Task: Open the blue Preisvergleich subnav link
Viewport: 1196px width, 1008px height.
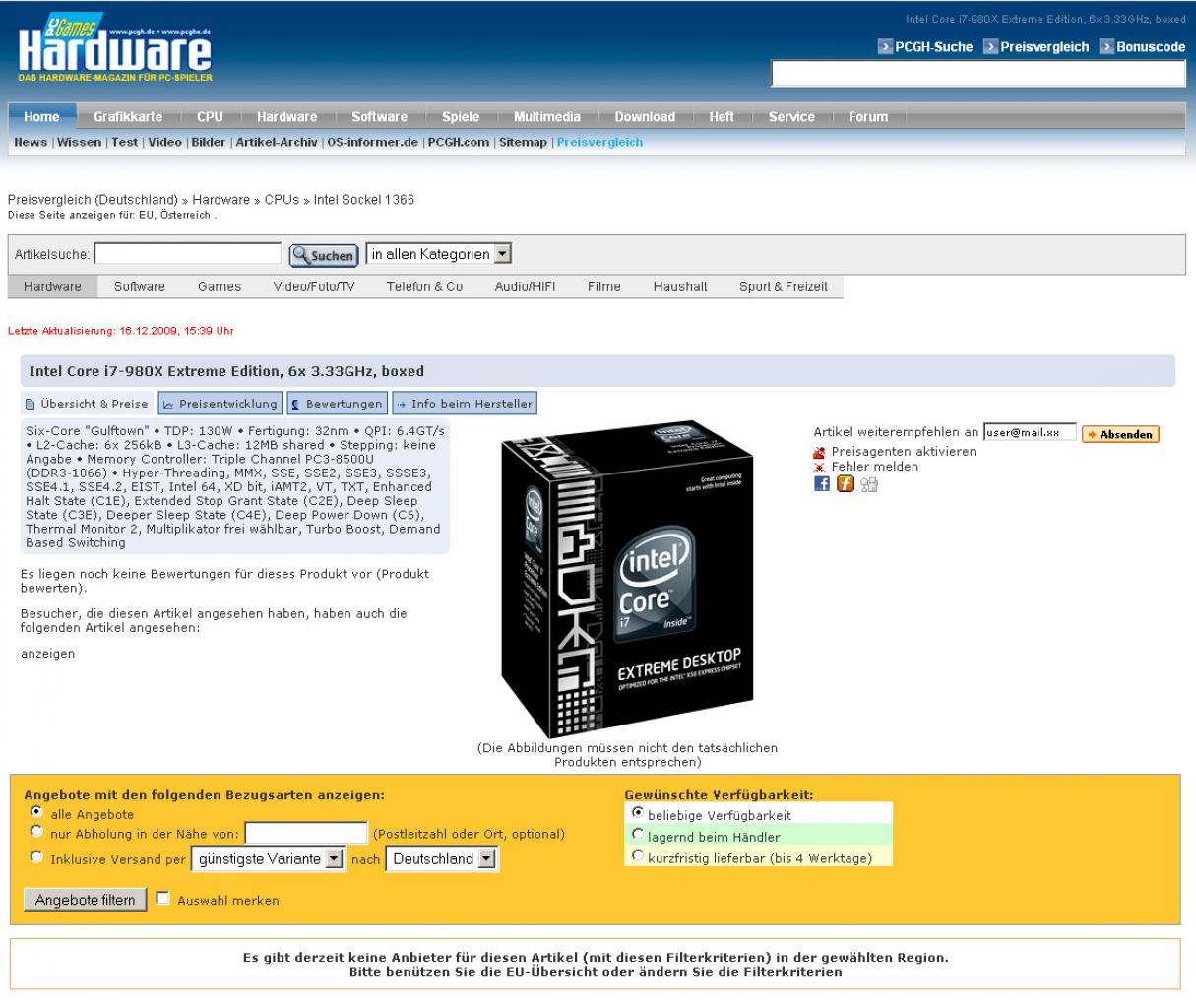Action: (x=599, y=142)
